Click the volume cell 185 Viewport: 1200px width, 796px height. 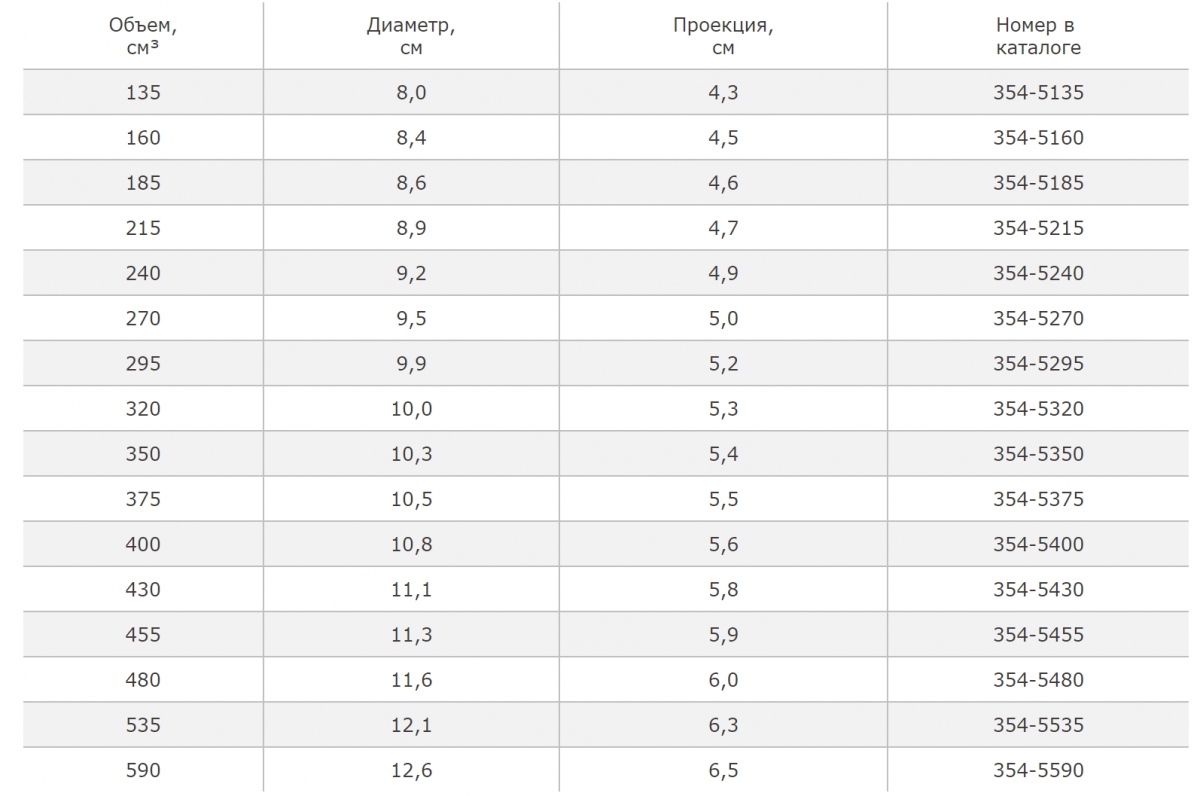[143, 183]
